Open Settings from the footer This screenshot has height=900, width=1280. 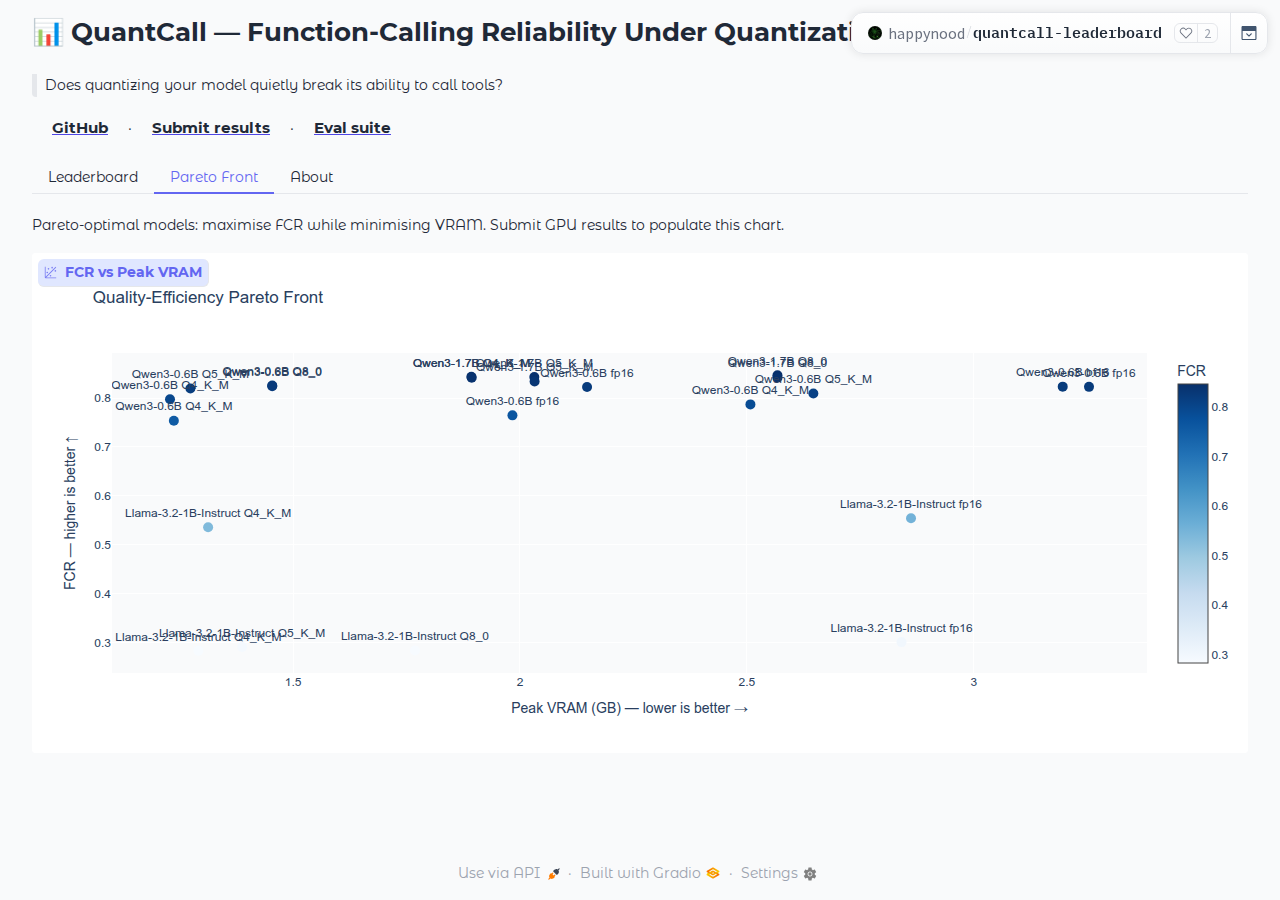point(778,873)
